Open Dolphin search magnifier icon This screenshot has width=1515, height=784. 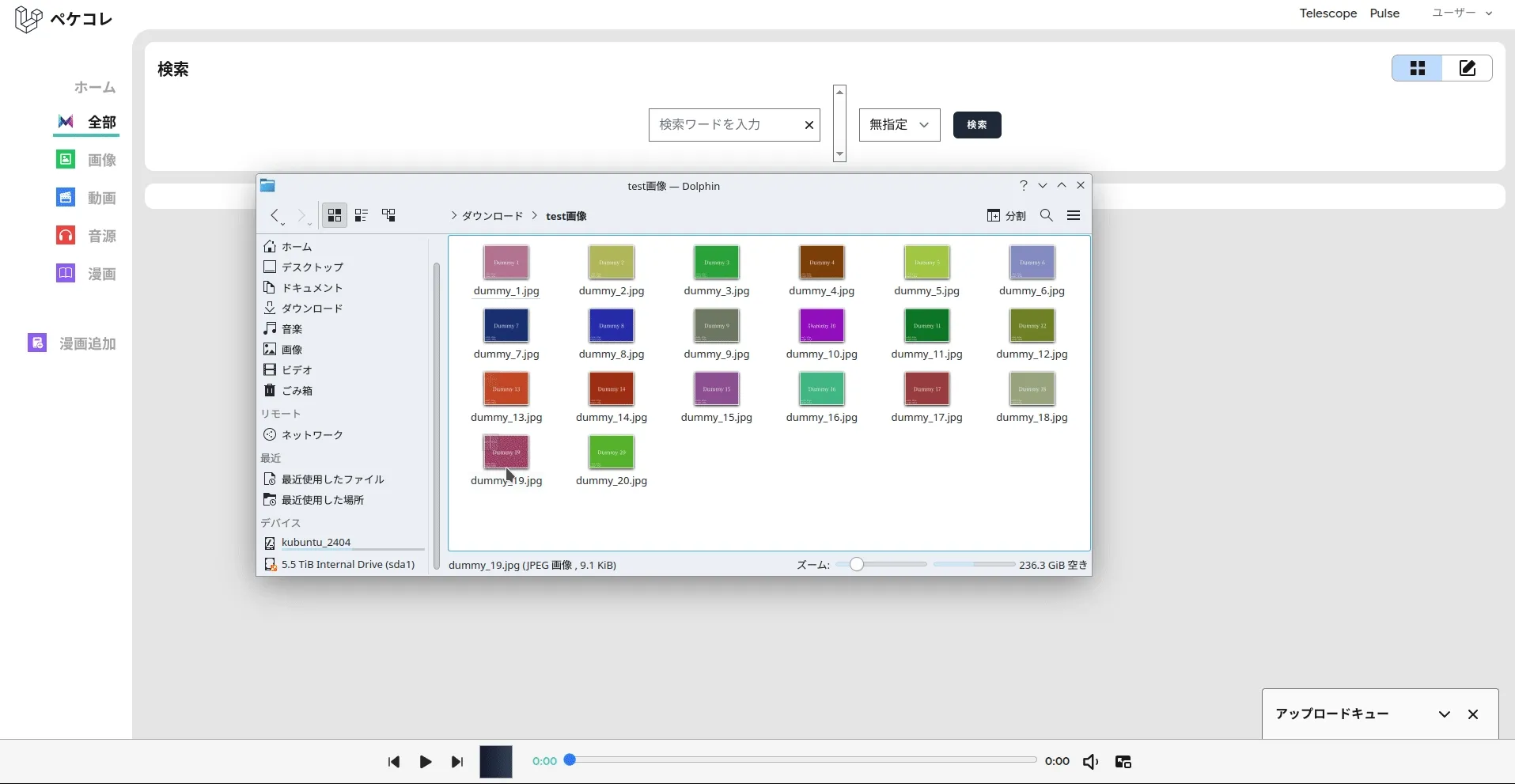click(1046, 215)
